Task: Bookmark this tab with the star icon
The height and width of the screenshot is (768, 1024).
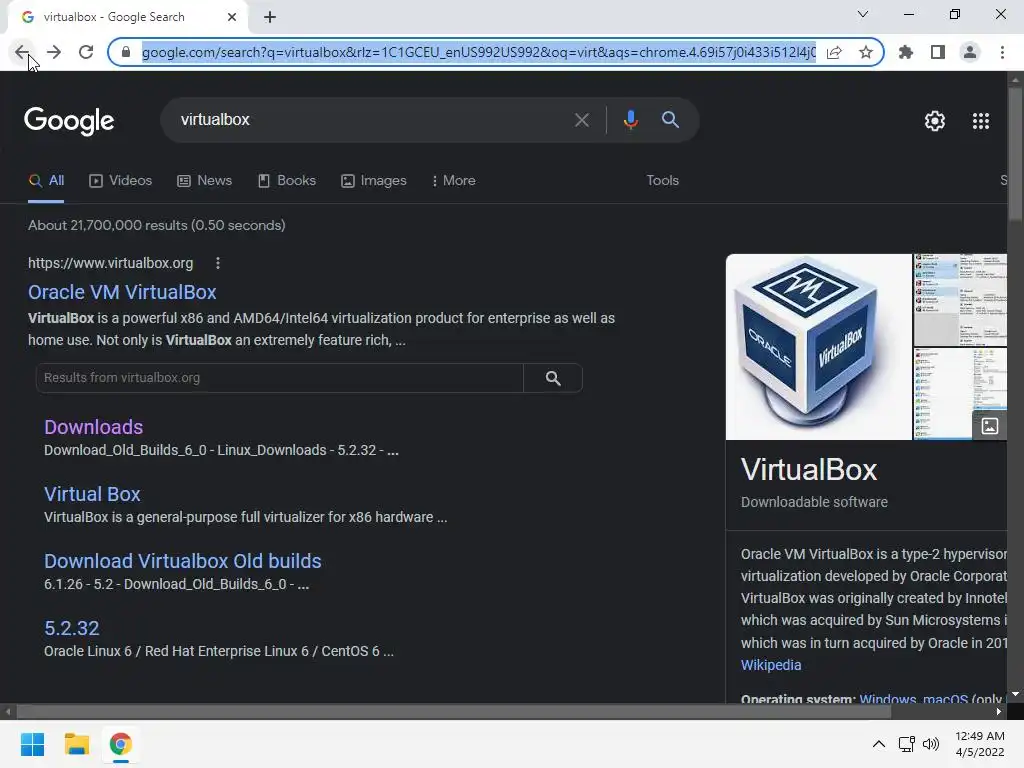Action: coord(866,52)
